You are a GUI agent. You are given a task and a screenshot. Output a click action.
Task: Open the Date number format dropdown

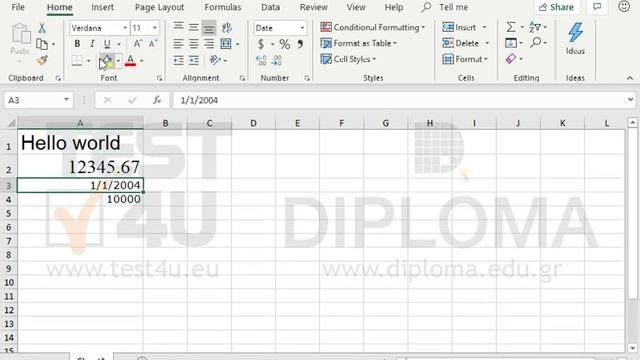click(302, 28)
